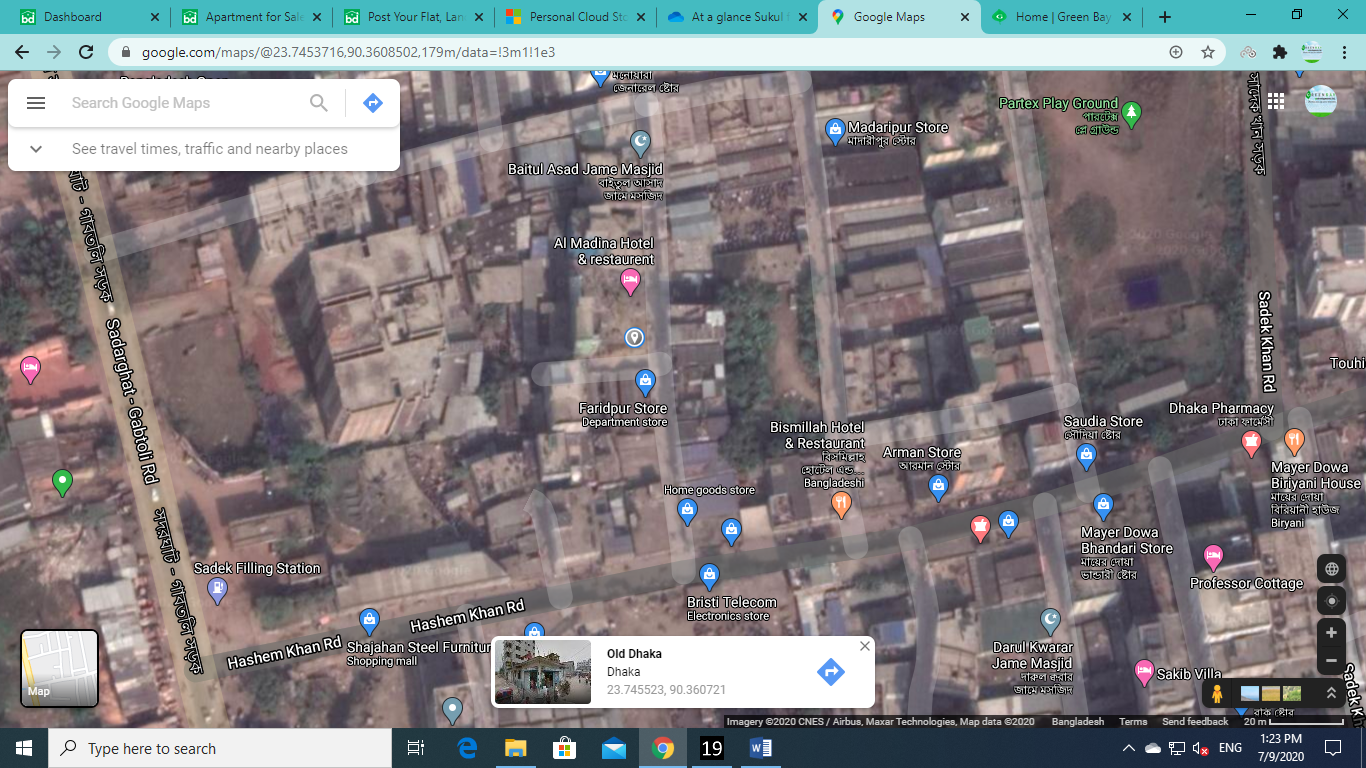
Task: Zoom out with the minus button
Action: [x=1331, y=661]
